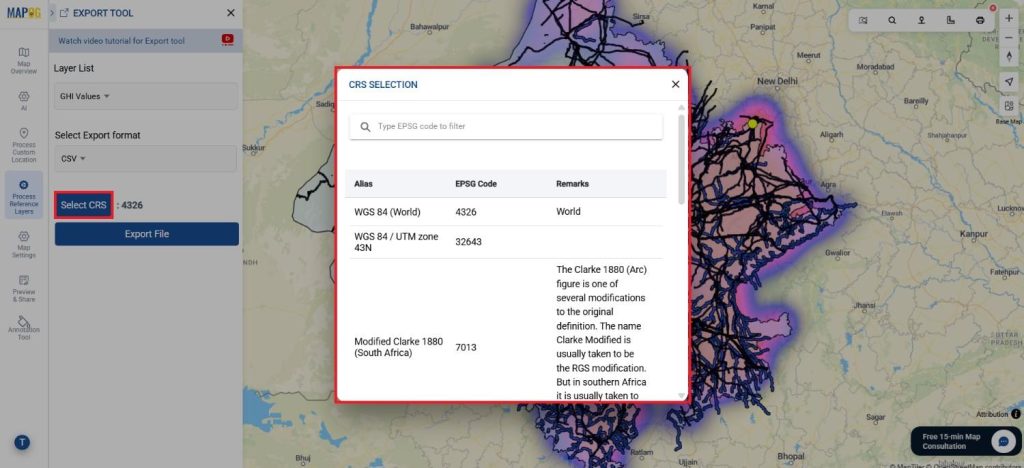Open the measure ruler tool

pyautogui.click(x=951, y=20)
